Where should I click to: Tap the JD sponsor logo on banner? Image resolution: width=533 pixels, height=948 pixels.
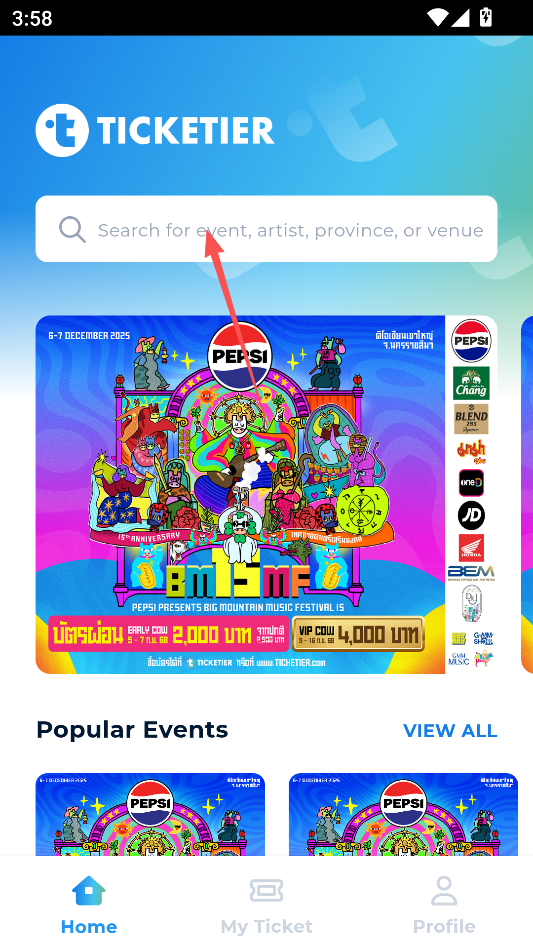471,515
